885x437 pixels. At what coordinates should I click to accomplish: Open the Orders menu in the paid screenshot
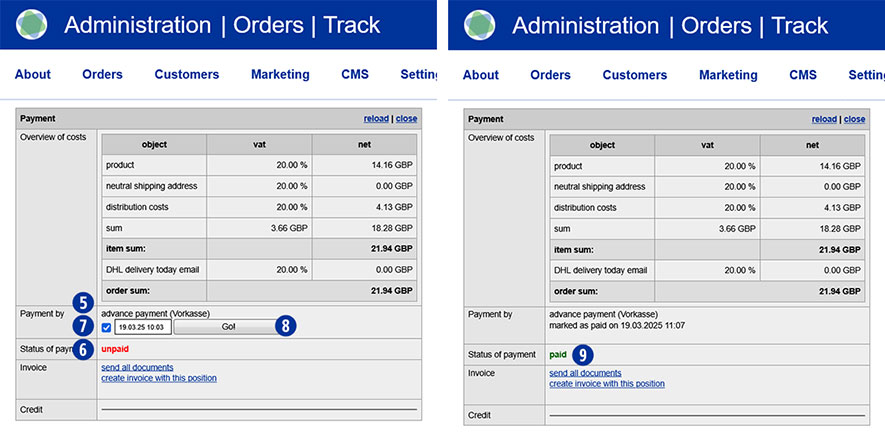tap(550, 75)
